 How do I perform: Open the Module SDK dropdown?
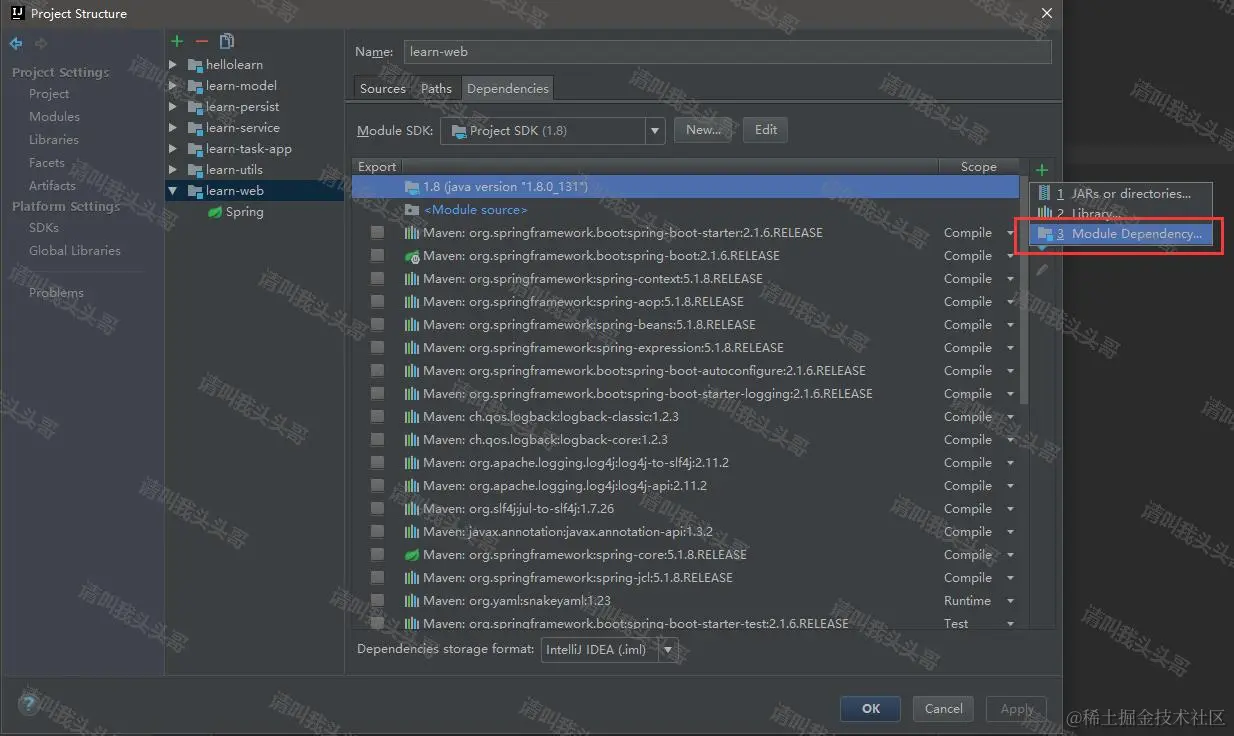pyautogui.click(x=654, y=130)
